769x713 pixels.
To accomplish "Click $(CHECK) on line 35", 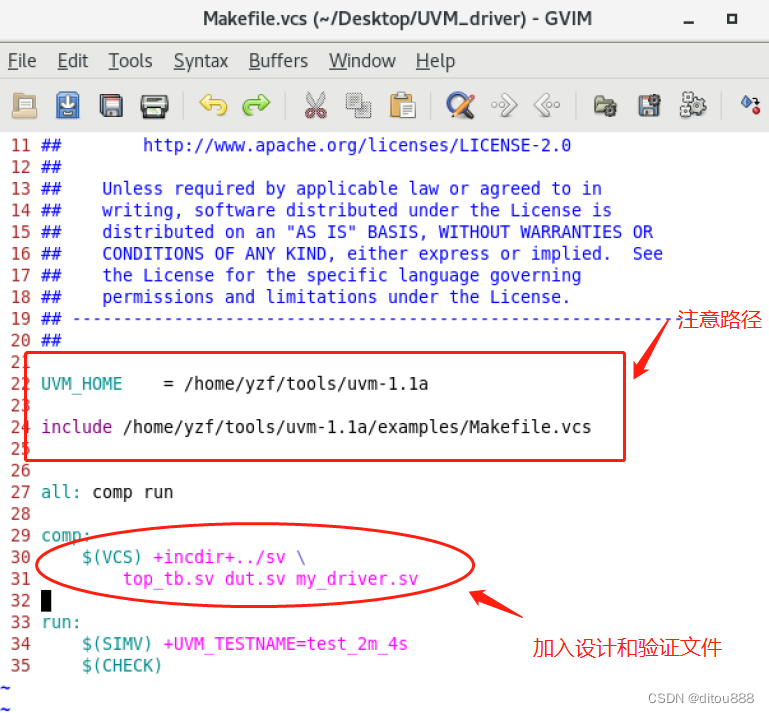I will click(x=122, y=665).
